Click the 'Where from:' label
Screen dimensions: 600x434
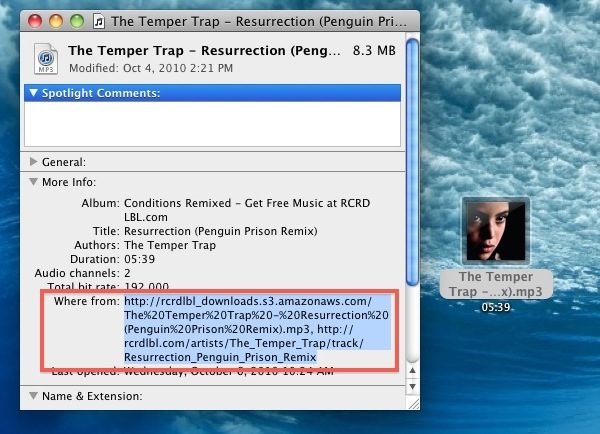87,301
